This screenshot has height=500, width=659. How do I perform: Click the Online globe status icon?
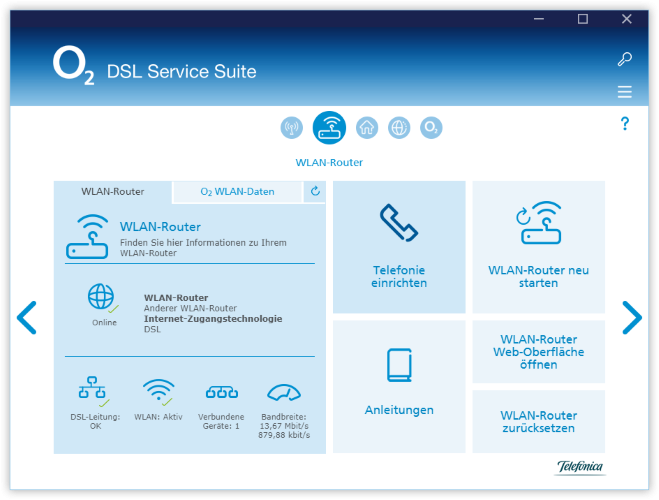tap(102, 297)
